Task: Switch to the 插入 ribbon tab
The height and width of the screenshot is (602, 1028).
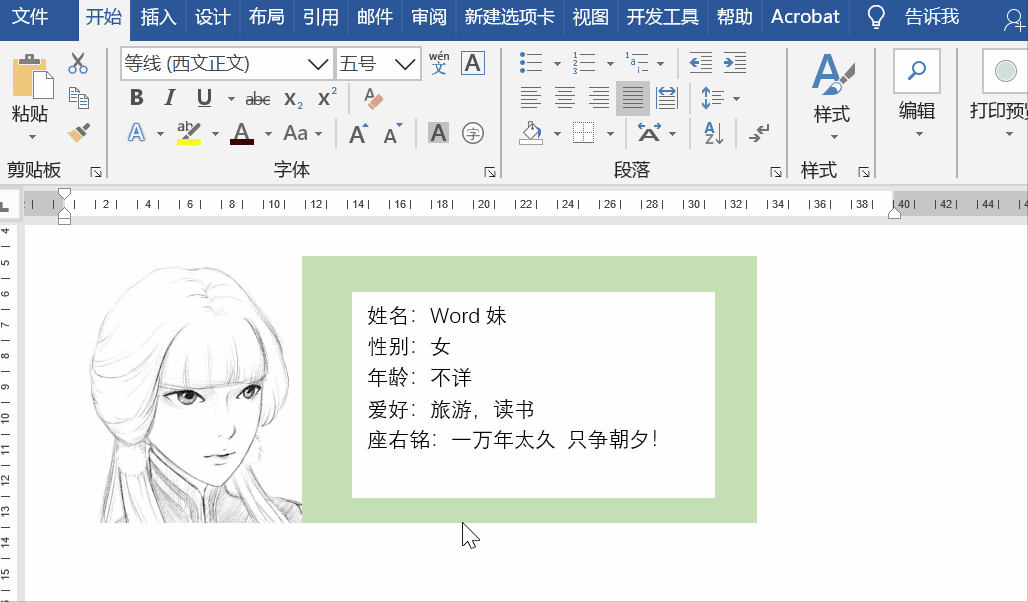Action: (x=158, y=17)
